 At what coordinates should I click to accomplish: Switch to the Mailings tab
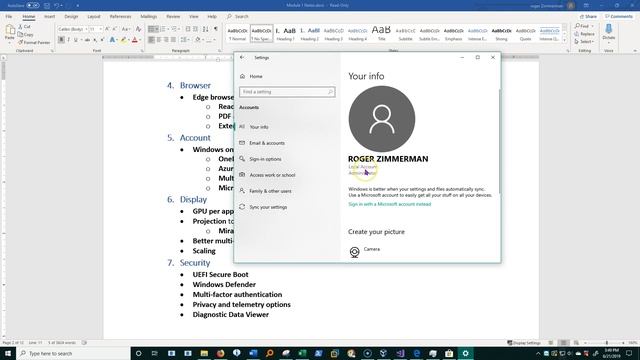149,16
